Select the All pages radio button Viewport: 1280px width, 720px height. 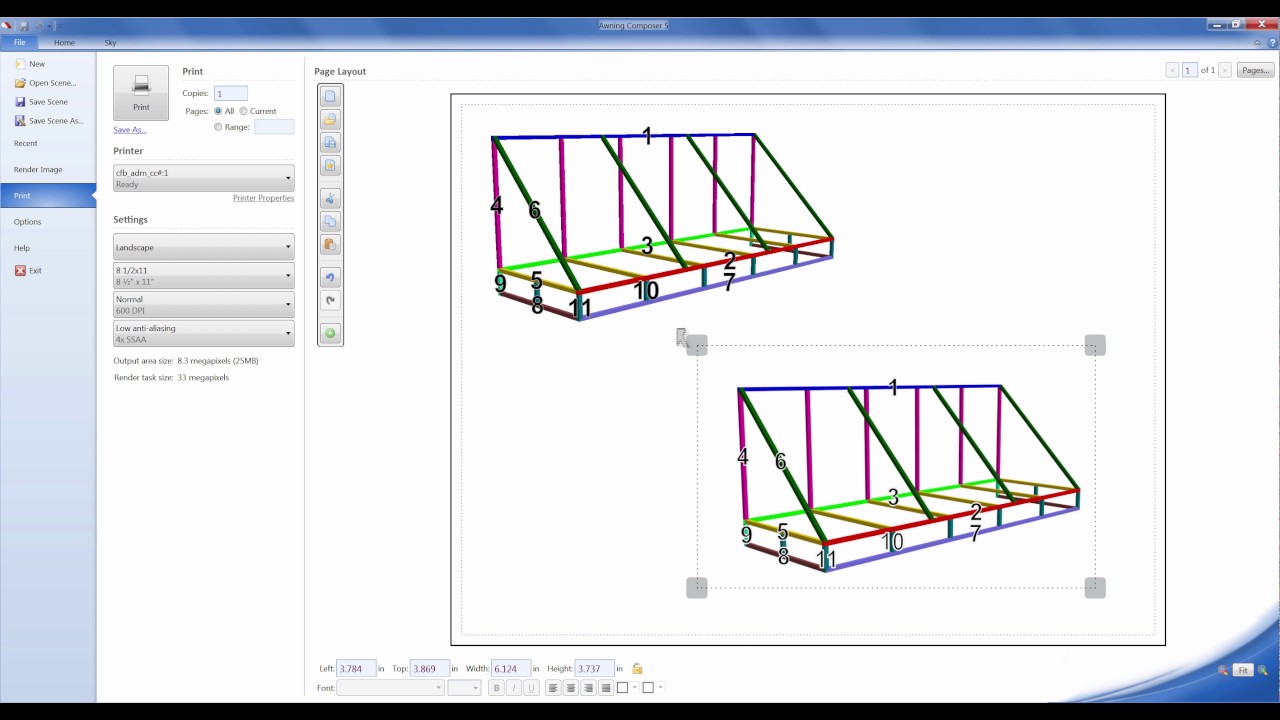pyautogui.click(x=218, y=111)
